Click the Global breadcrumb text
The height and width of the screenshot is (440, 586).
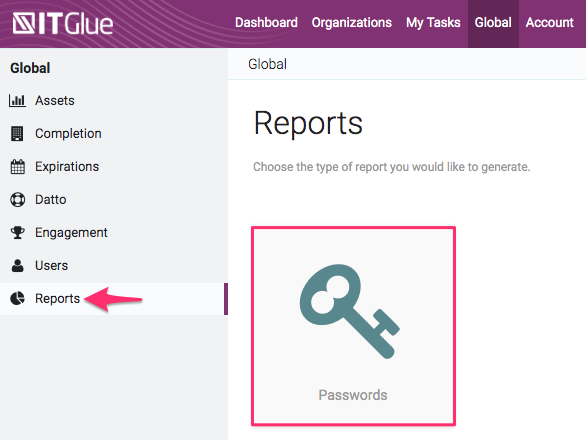pyautogui.click(x=268, y=64)
